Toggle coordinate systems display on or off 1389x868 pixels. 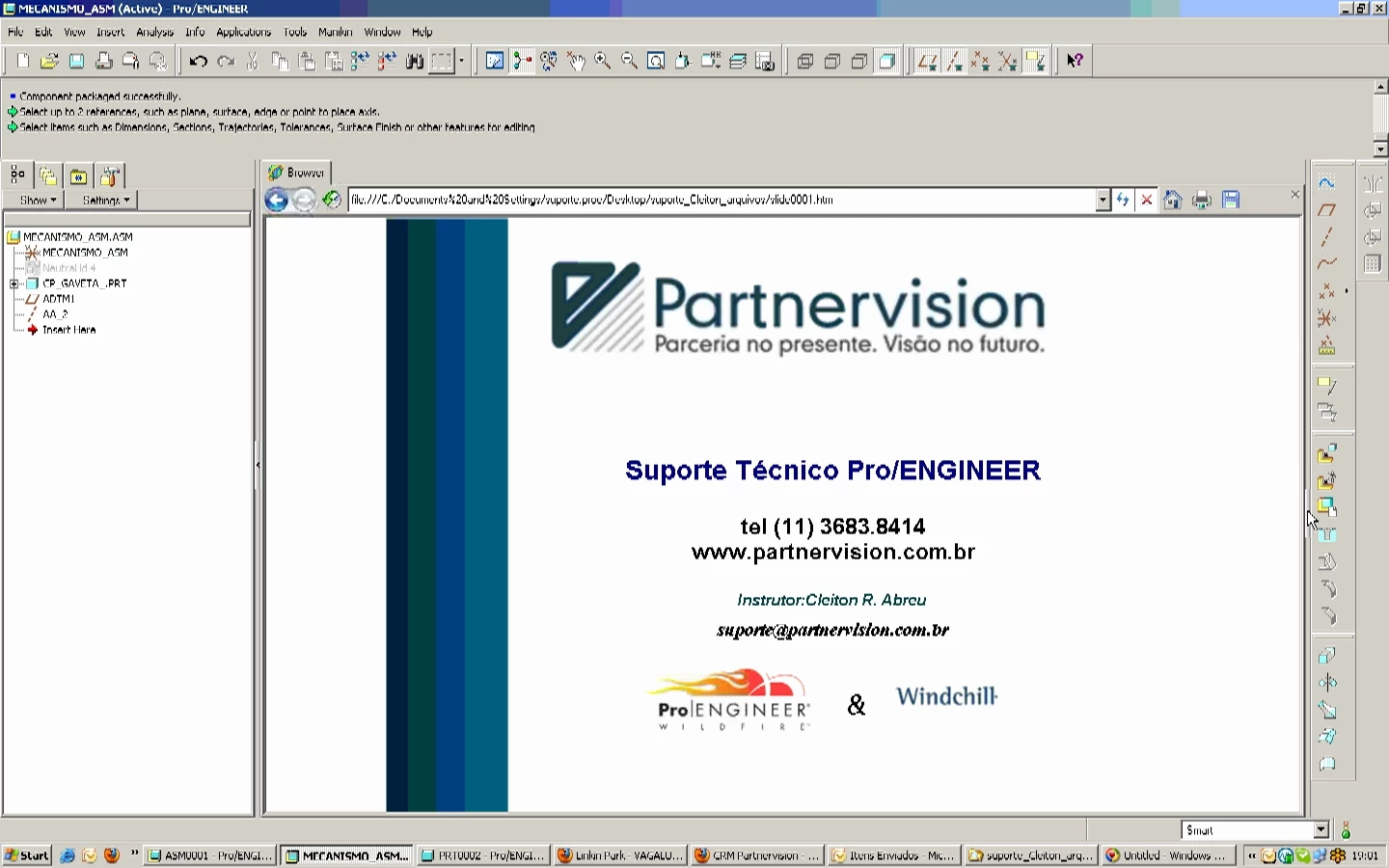point(1008,61)
